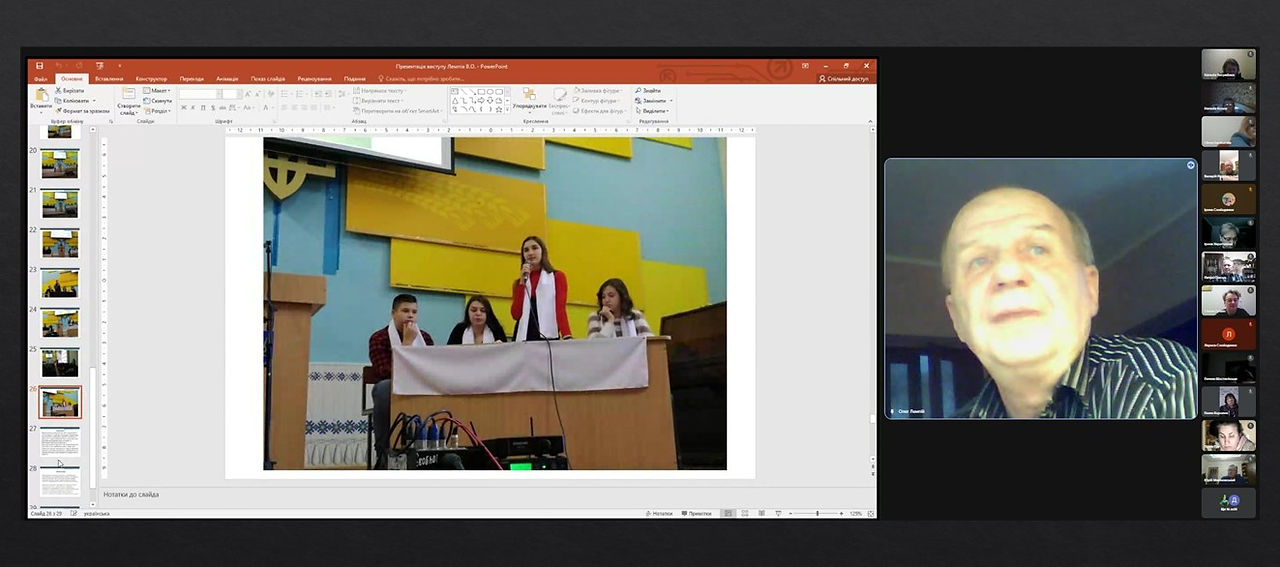
Task: Switch to Review (Рецензування) tab
Action: pyautogui.click(x=314, y=79)
